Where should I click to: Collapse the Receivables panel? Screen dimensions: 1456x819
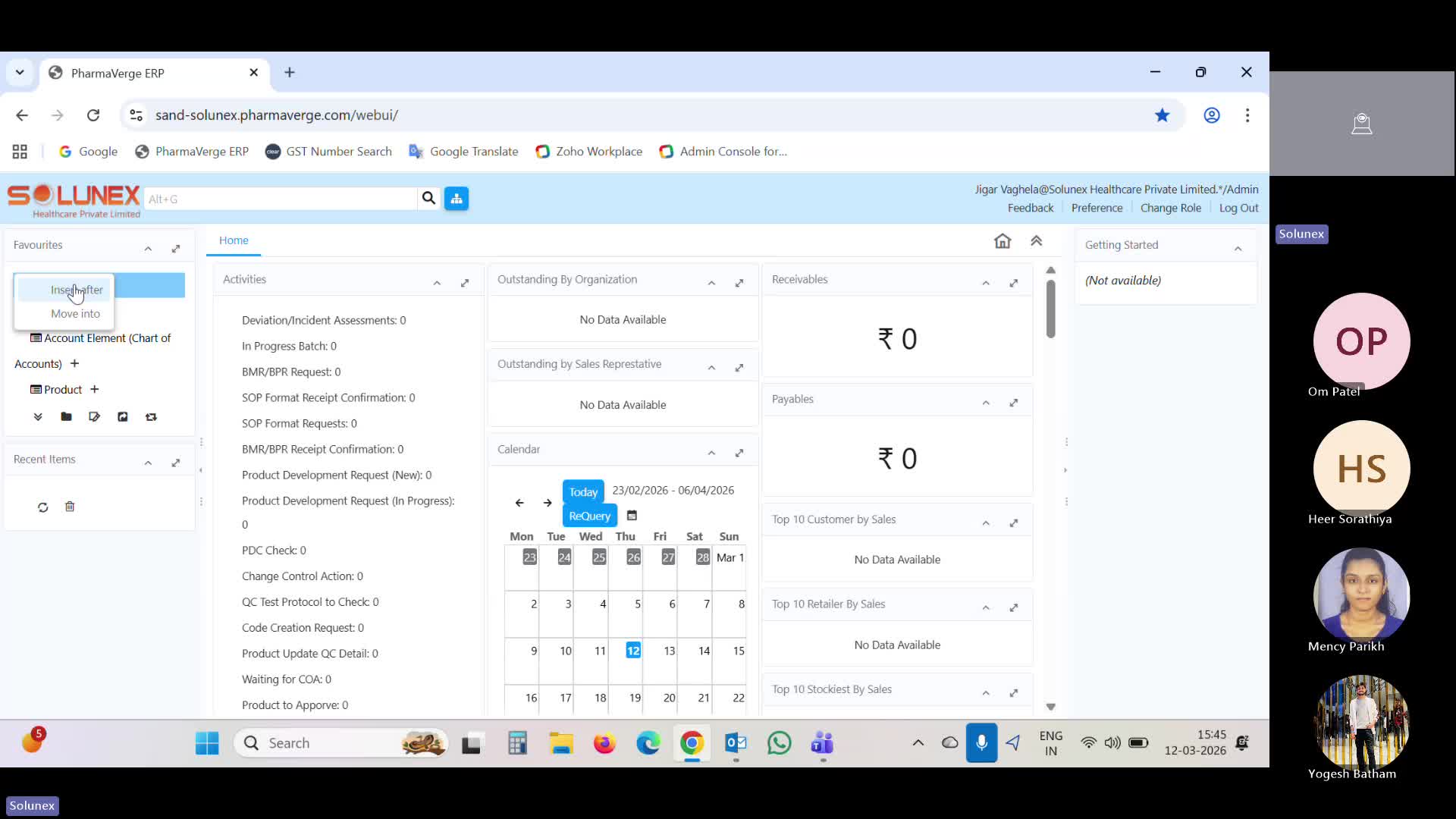tap(985, 282)
